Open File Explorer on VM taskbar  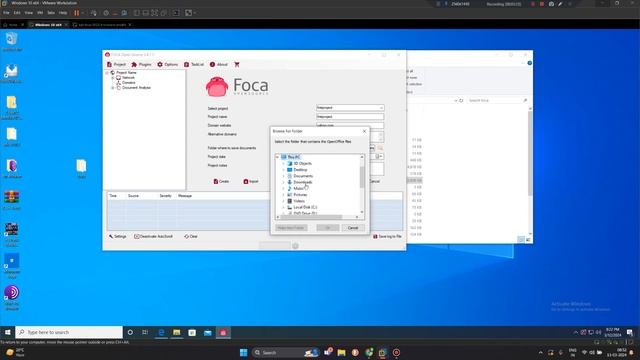click(x=177, y=332)
